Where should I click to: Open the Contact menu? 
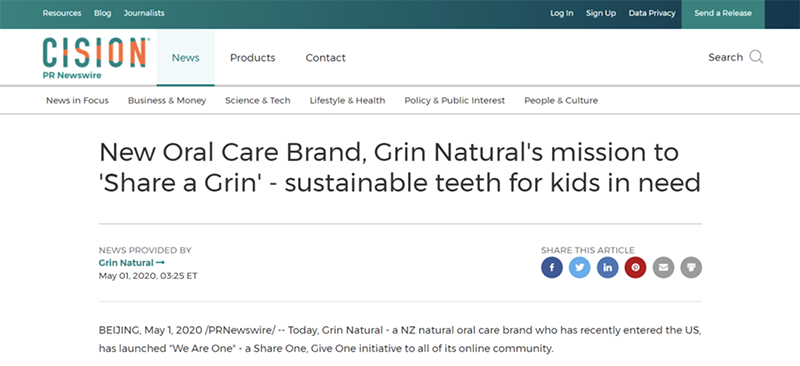click(326, 58)
